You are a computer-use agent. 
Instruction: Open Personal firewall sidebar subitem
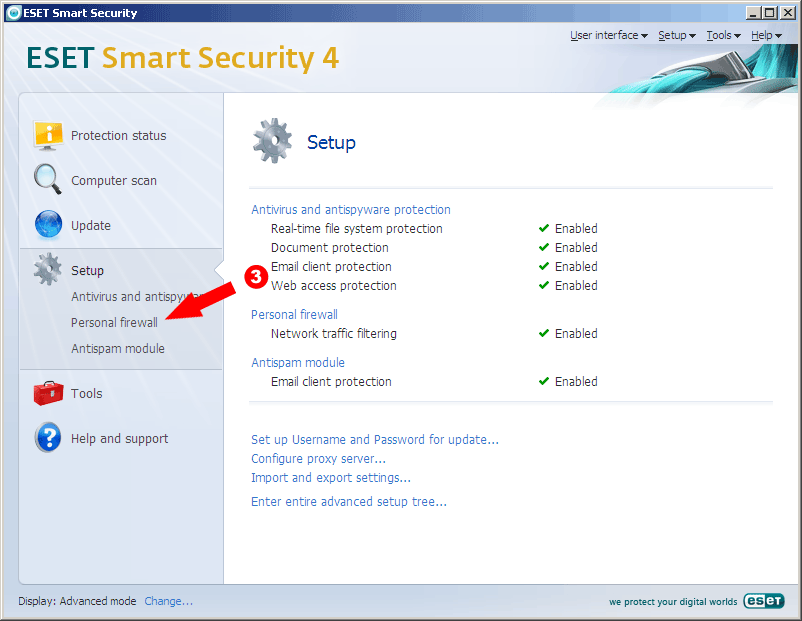115,323
